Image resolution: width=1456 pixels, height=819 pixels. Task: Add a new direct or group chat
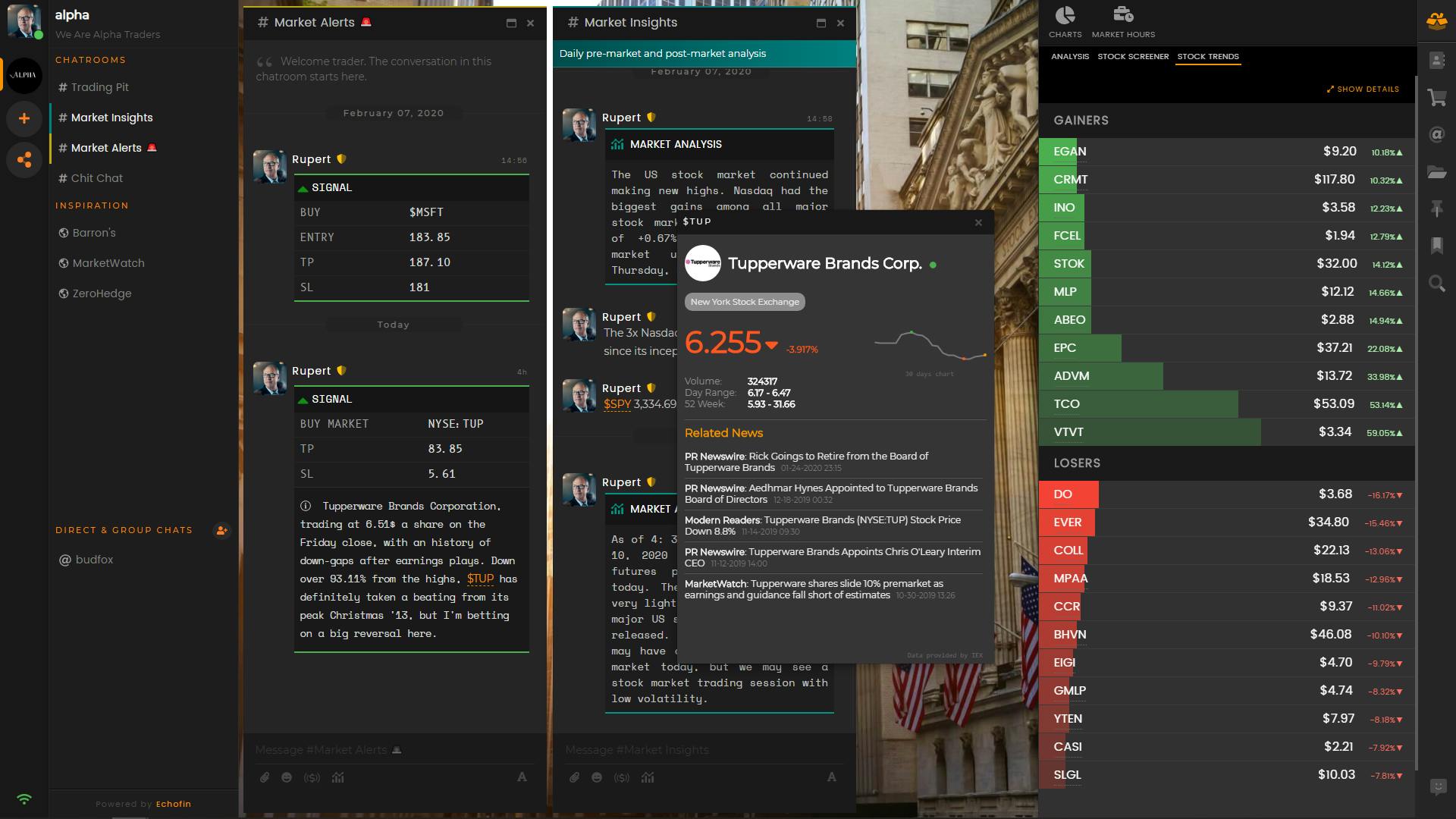[221, 530]
